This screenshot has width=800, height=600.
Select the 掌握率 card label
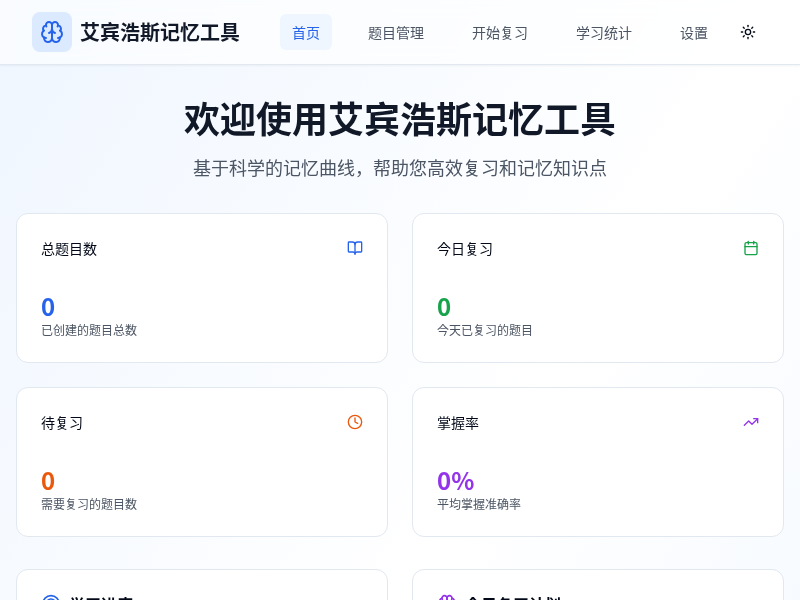click(x=458, y=423)
